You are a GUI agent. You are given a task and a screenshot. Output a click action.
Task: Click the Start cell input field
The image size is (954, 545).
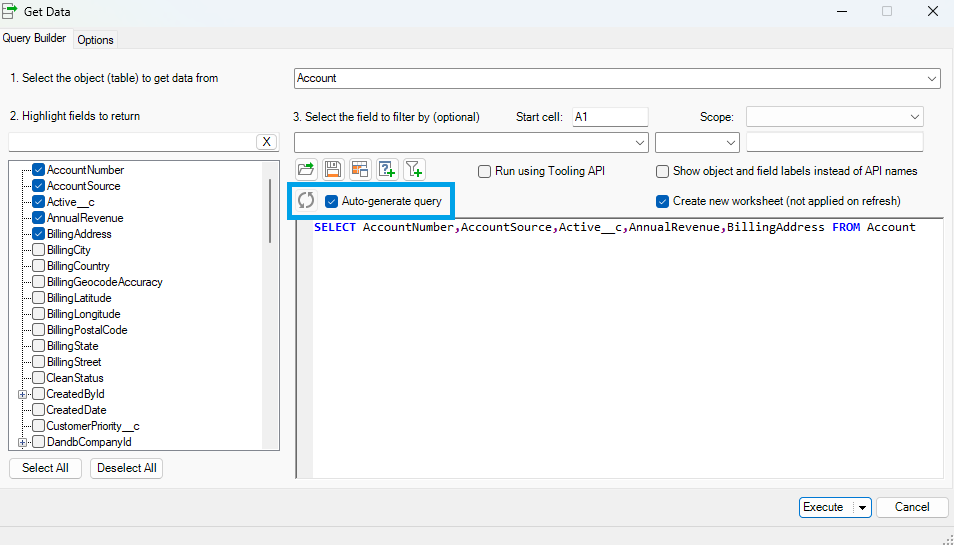(x=610, y=117)
